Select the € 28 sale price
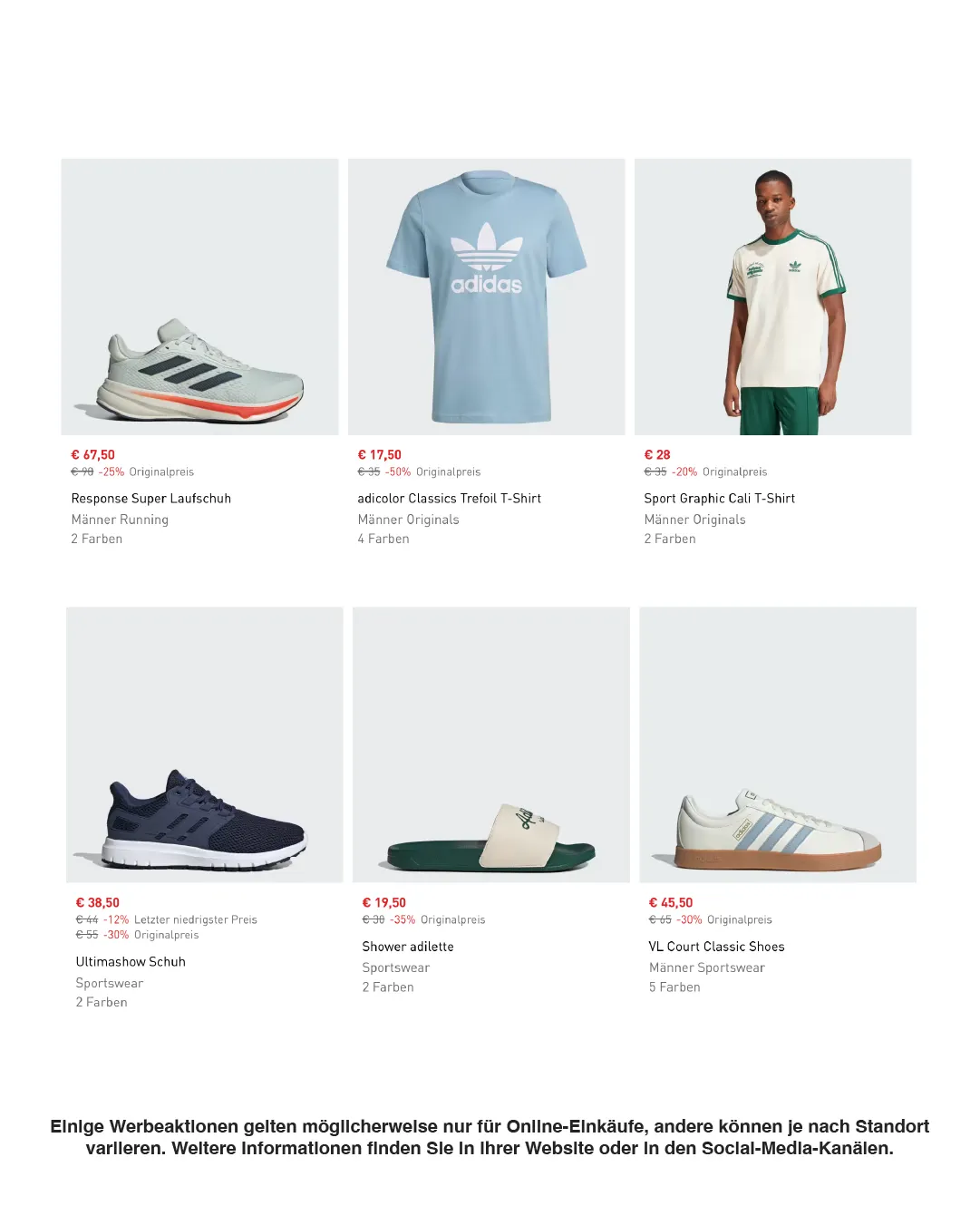Image resolution: width=980 pixels, height=1225 pixels. point(657,455)
